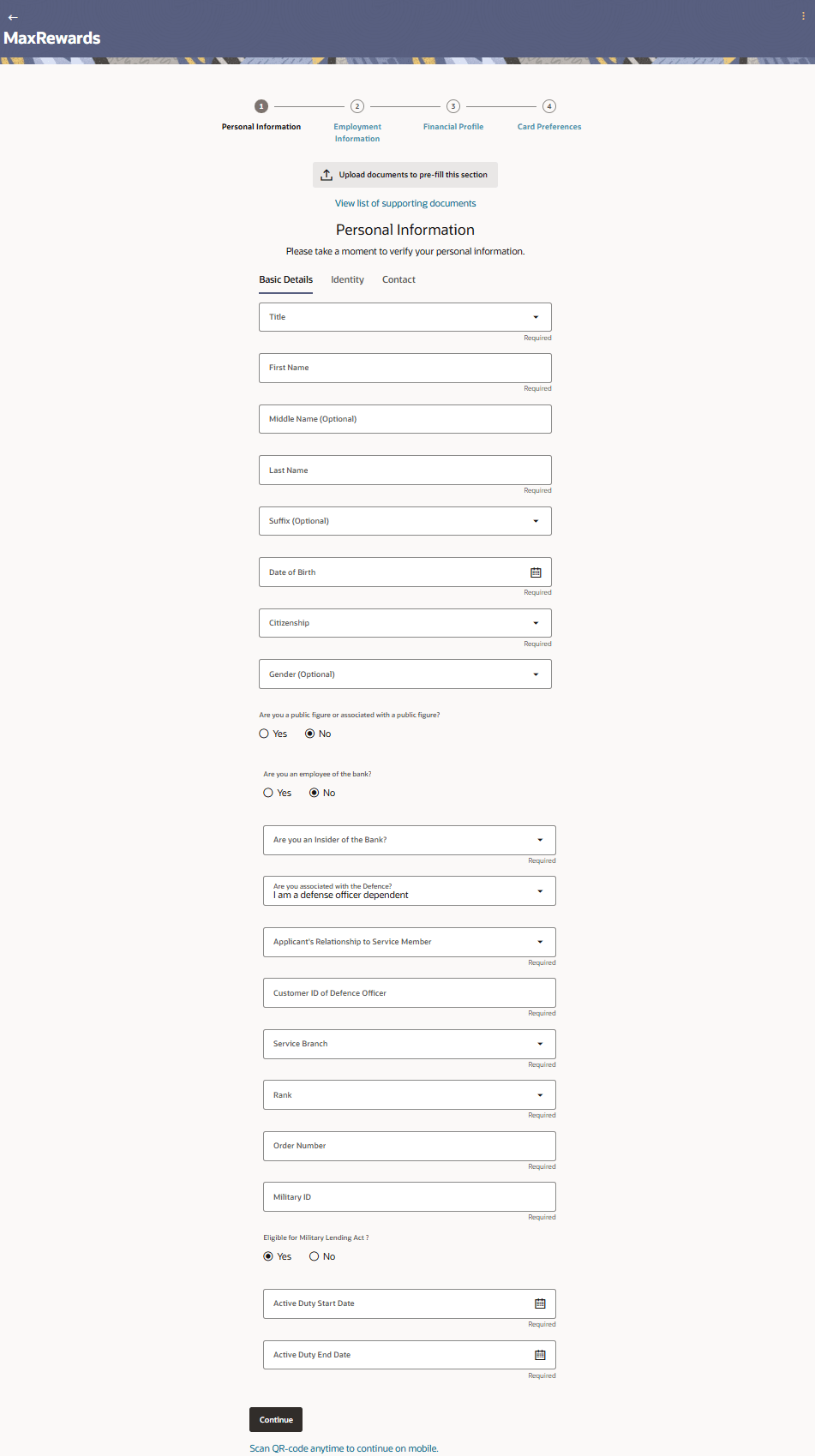This screenshot has width=815, height=1456.
Task: Open Active Duty Start Date calendar icon
Action: tap(540, 1303)
